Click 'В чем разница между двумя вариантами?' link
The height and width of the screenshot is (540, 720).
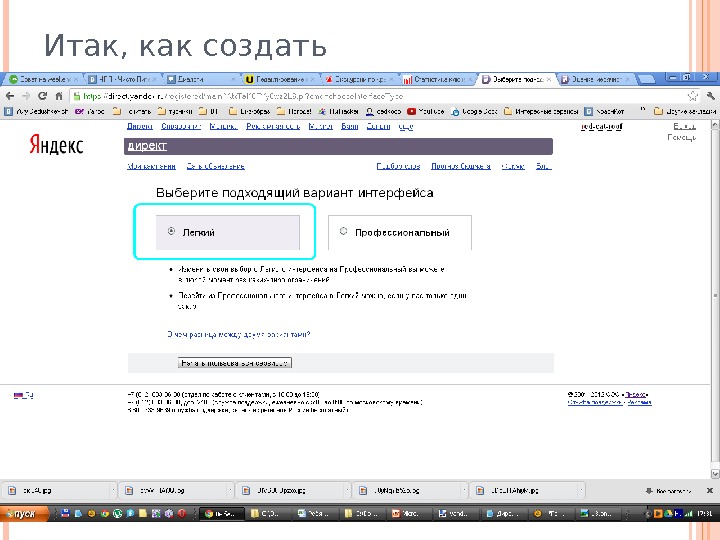(239, 334)
